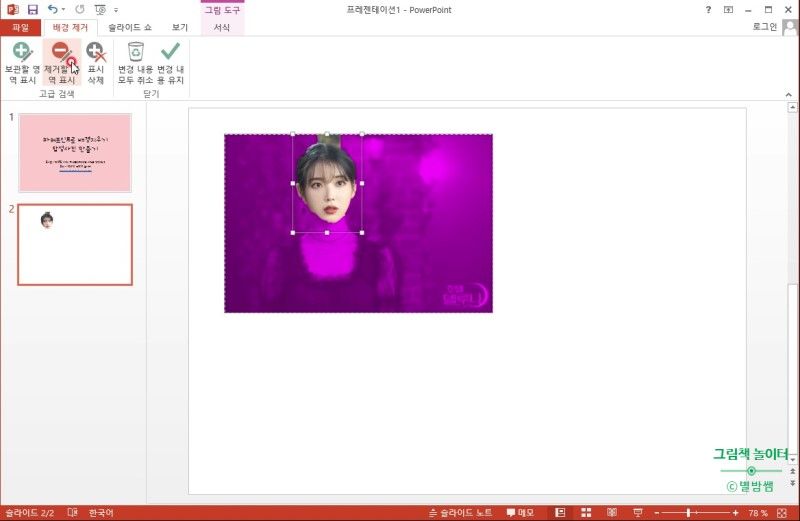Open the 파일 (File) tab

[20, 28]
